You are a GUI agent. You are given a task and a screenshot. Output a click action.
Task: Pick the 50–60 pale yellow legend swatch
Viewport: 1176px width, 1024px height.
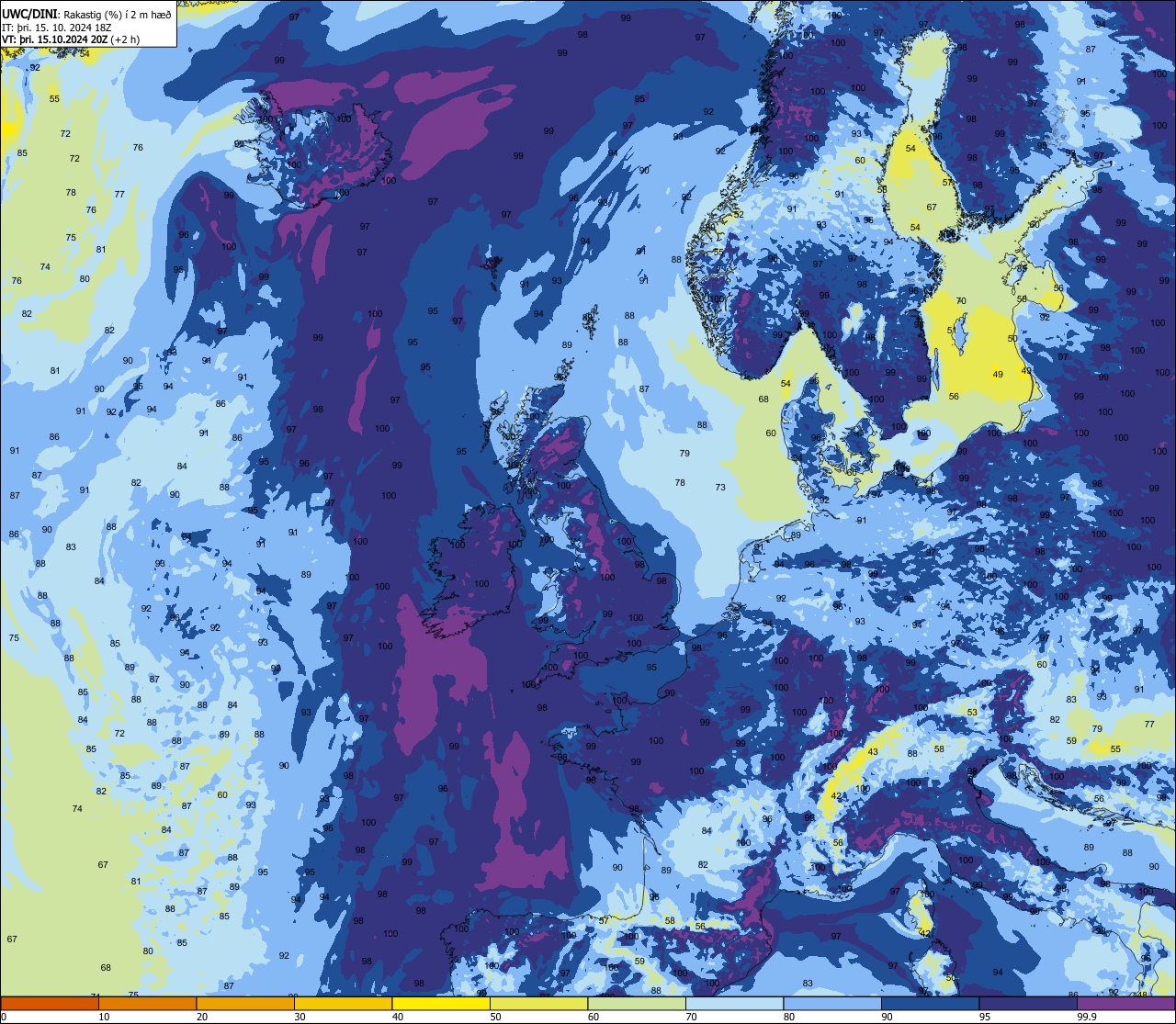point(538,1003)
